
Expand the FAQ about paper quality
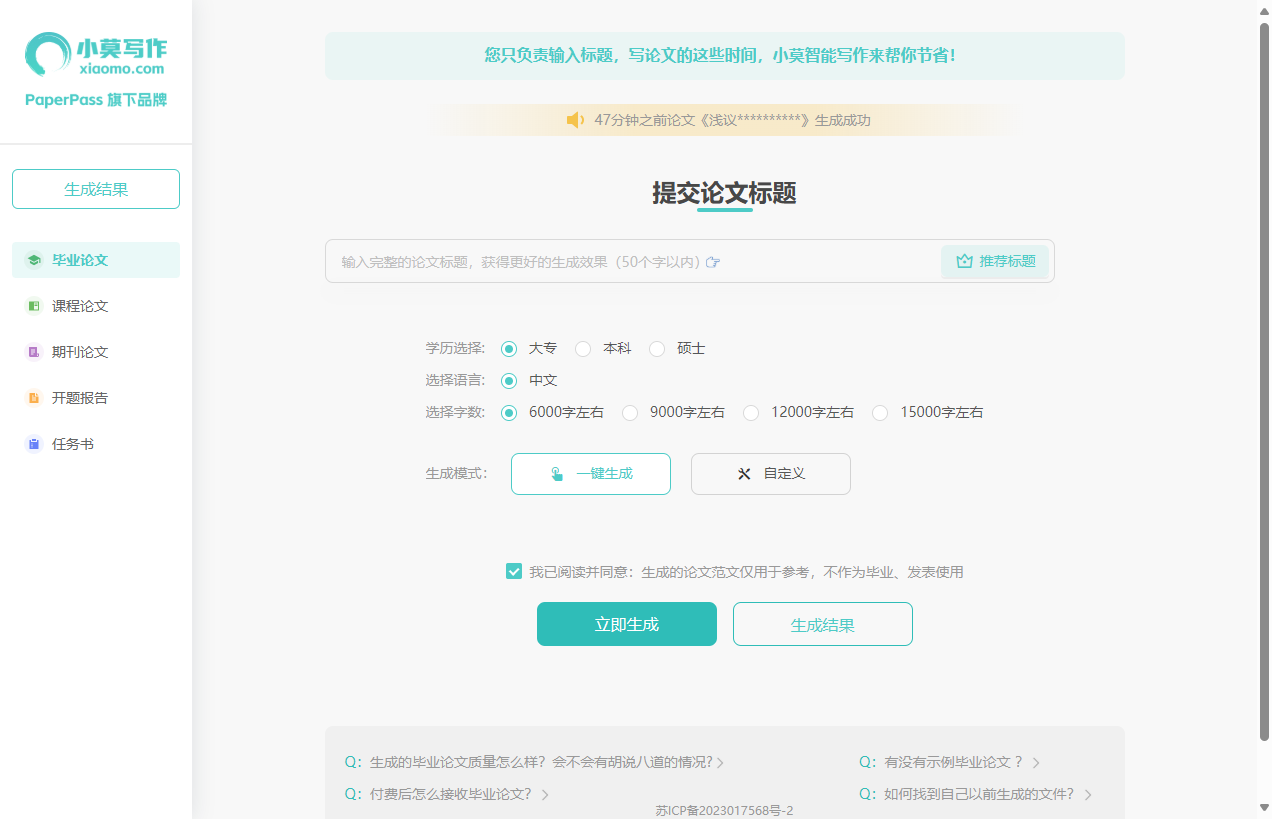533,761
